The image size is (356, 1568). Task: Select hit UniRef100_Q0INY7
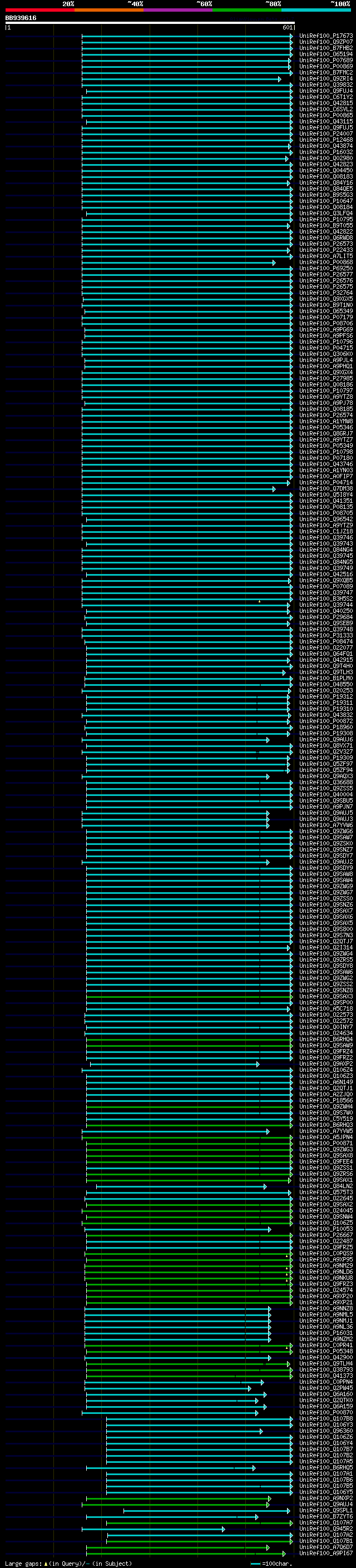tap(326, 1027)
